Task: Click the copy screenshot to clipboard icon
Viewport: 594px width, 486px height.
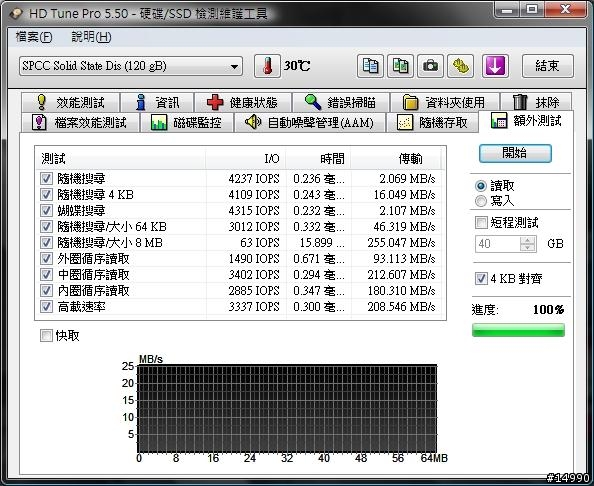Action: click(400, 66)
